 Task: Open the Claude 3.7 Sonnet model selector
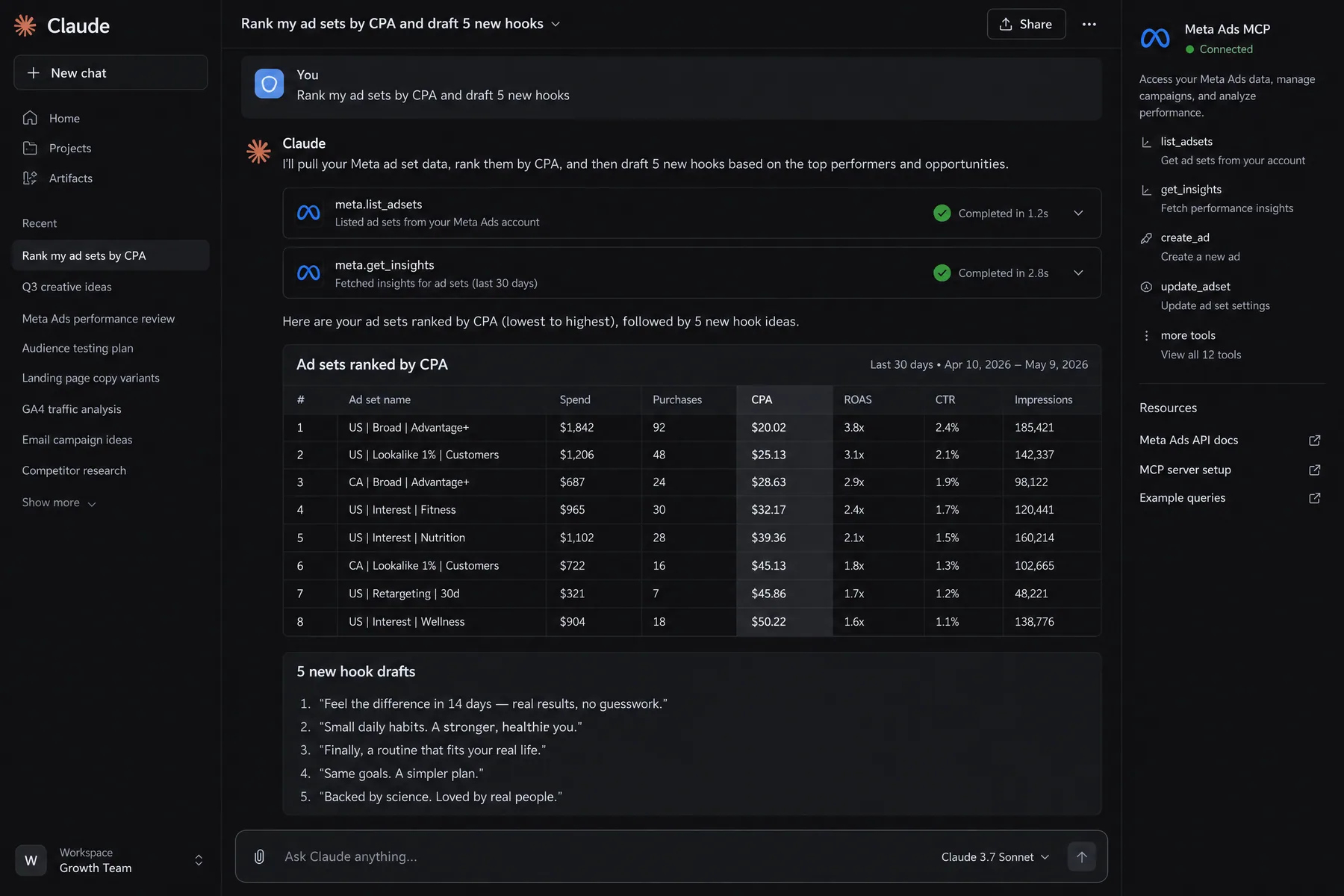pyautogui.click(x=995, y=857)
